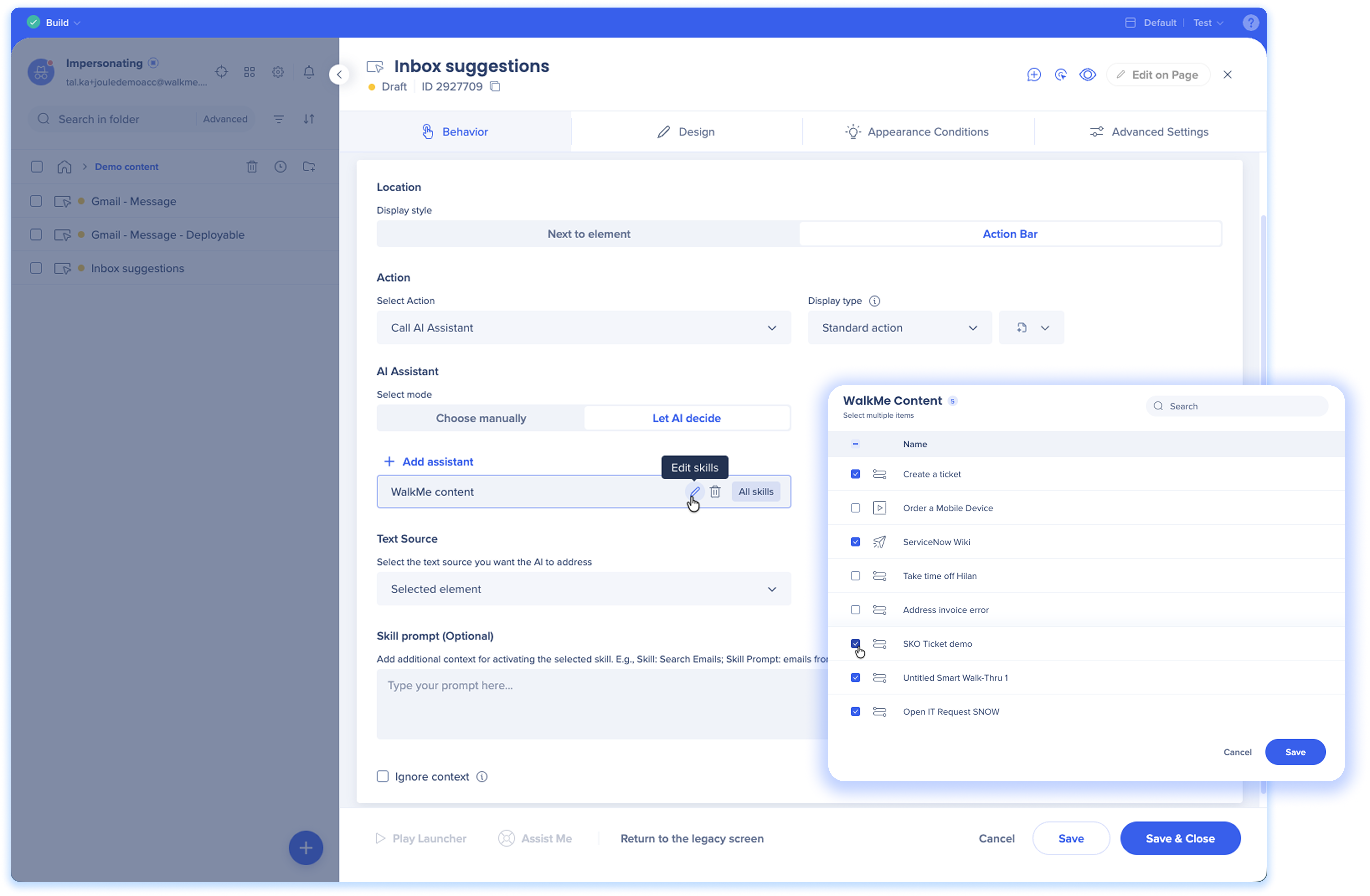Enable the Ignore context checkbox

383,776
